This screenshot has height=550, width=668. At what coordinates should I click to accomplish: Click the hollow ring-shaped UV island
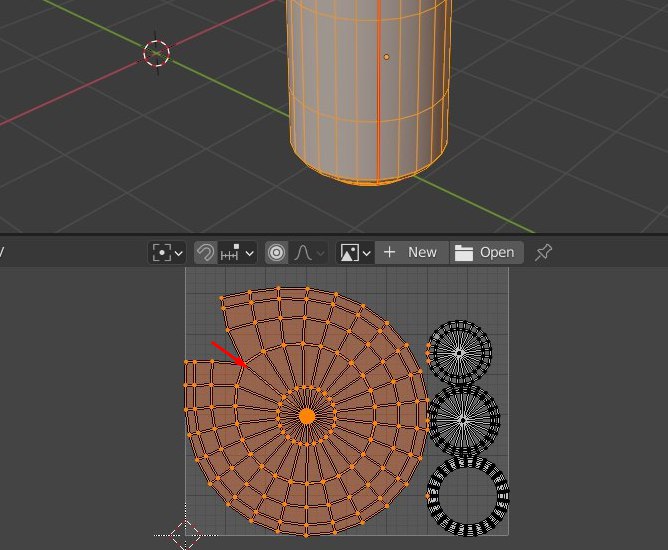(468, 496)
